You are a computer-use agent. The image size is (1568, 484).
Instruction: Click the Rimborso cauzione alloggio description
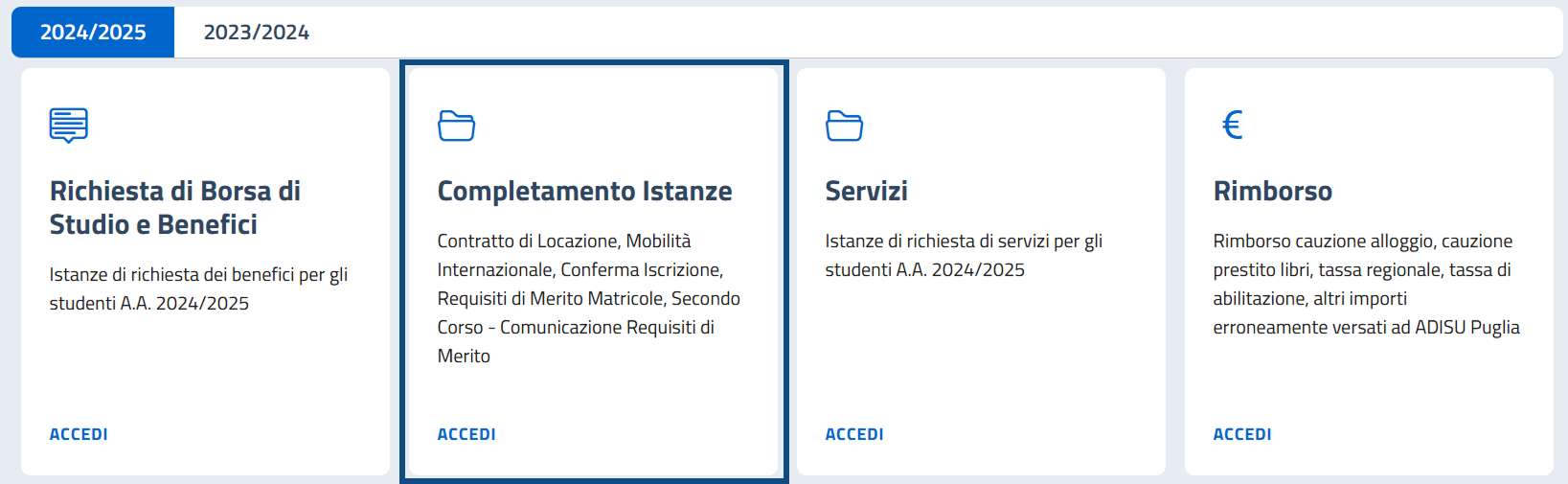[x=1366, y=284]
